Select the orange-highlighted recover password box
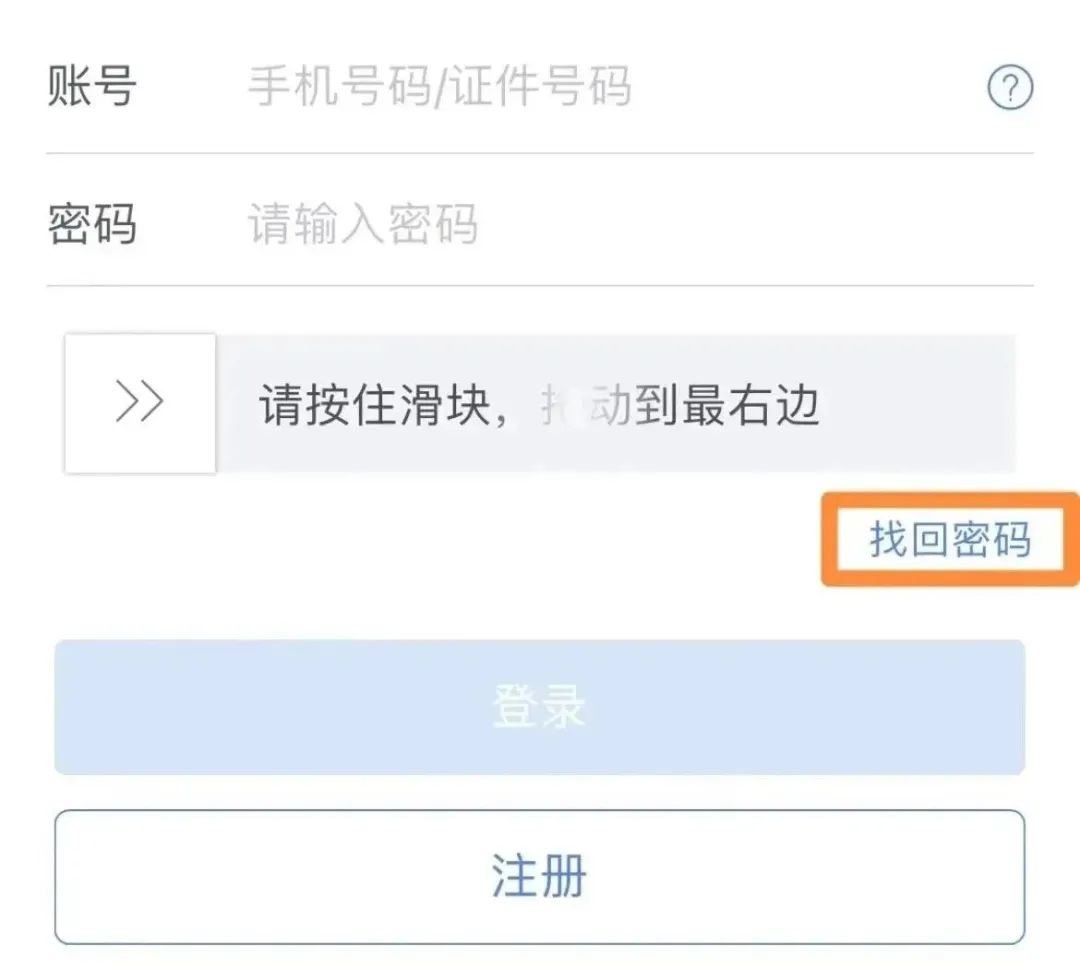Screen dimensions: 1080x967 [950, 539]
